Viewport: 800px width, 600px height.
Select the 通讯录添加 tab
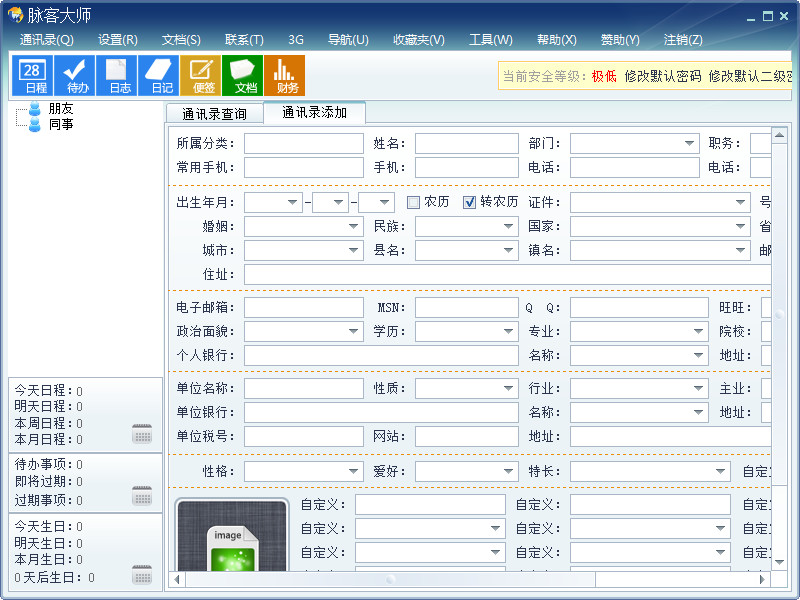pyautogui.click(x=314, y=112)
